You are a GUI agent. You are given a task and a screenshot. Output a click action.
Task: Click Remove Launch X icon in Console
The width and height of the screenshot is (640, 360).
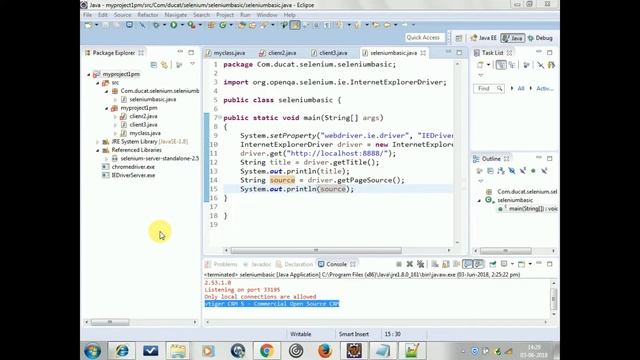click(x=410, y=264)
